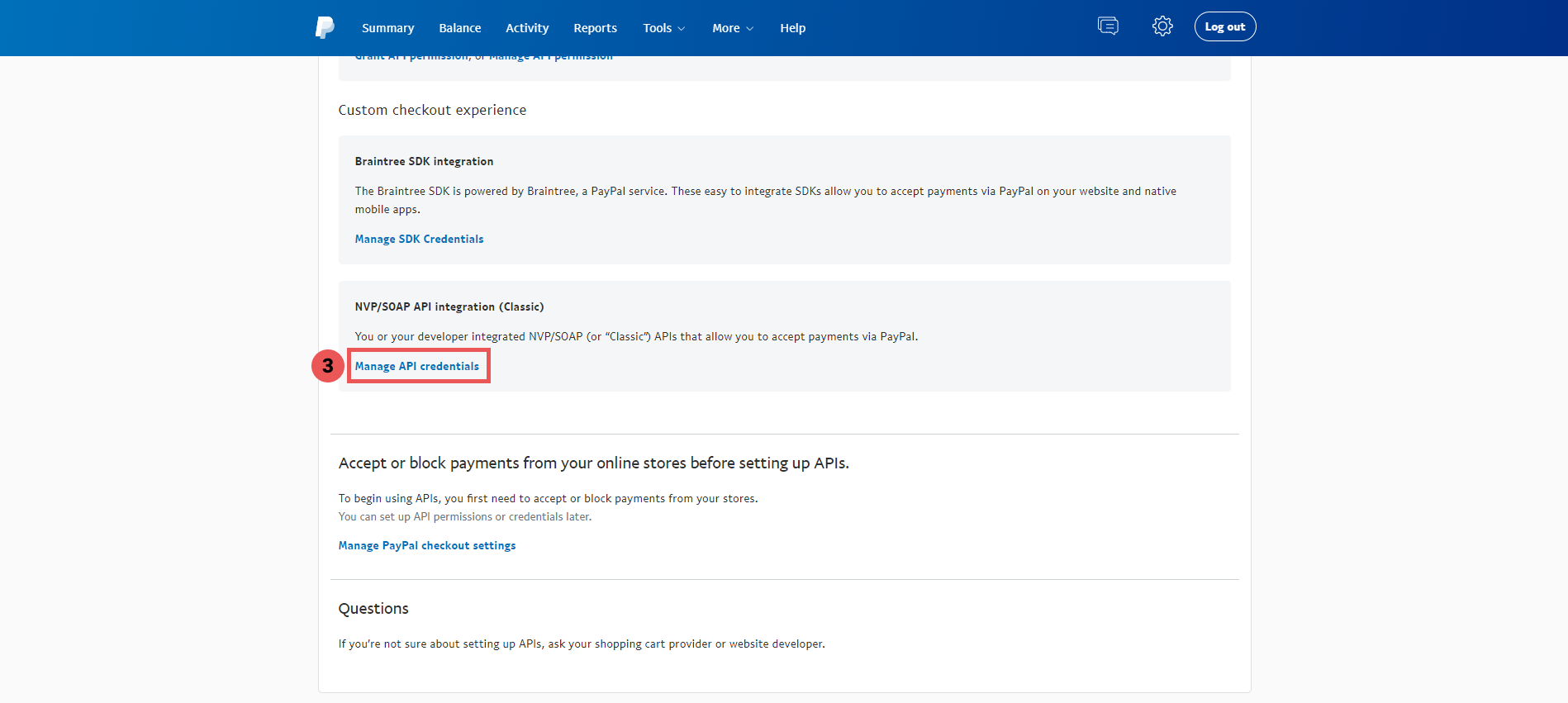Image resolution: width=1568 pixels, height=703 pixels.
Task: Click the Custom checkout experience heading
Action: 432,110
